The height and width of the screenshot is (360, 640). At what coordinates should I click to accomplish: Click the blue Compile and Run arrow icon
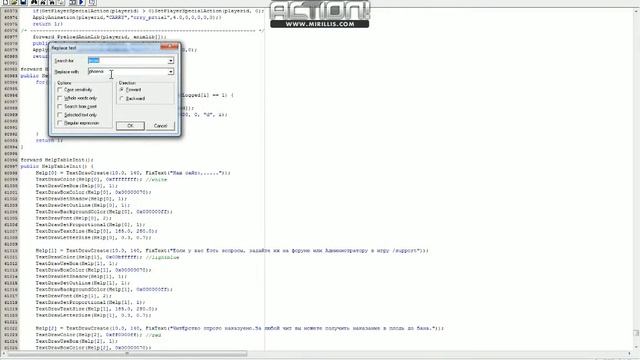tap(81, 2)
